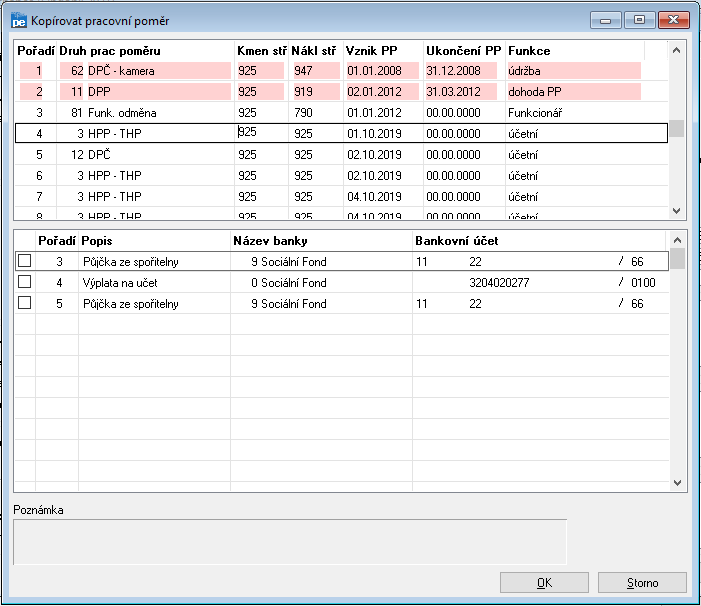Click the cost center value 947

pyautogui.click(x=316, y=71)
